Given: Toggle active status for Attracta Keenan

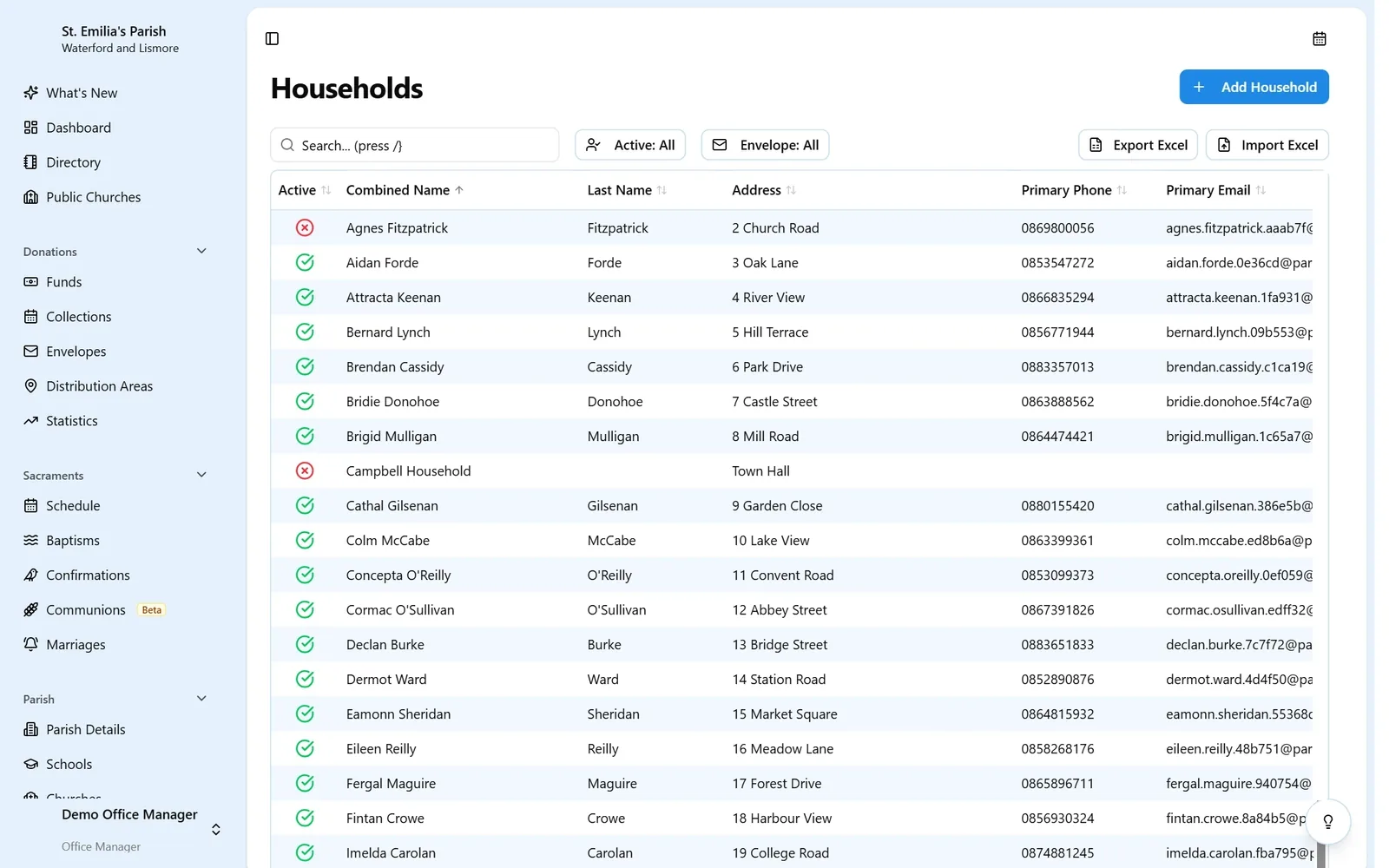Looking at the screenshot, I should coord(305,297).
